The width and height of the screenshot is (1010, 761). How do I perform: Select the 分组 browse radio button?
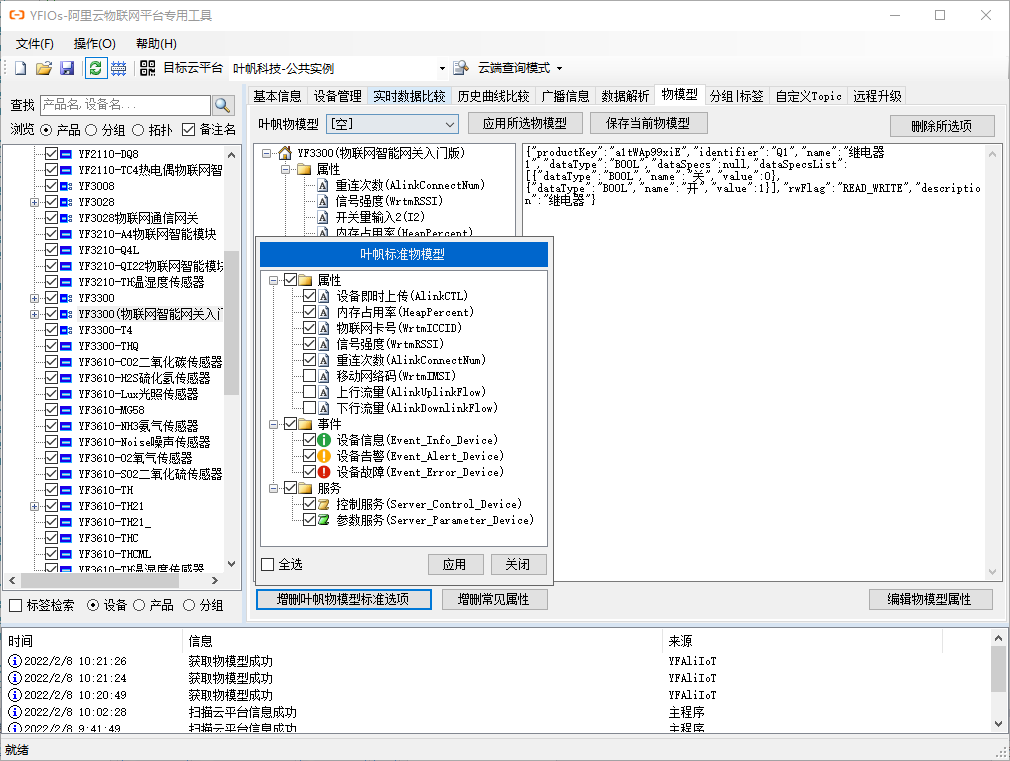tap(91, 130)
